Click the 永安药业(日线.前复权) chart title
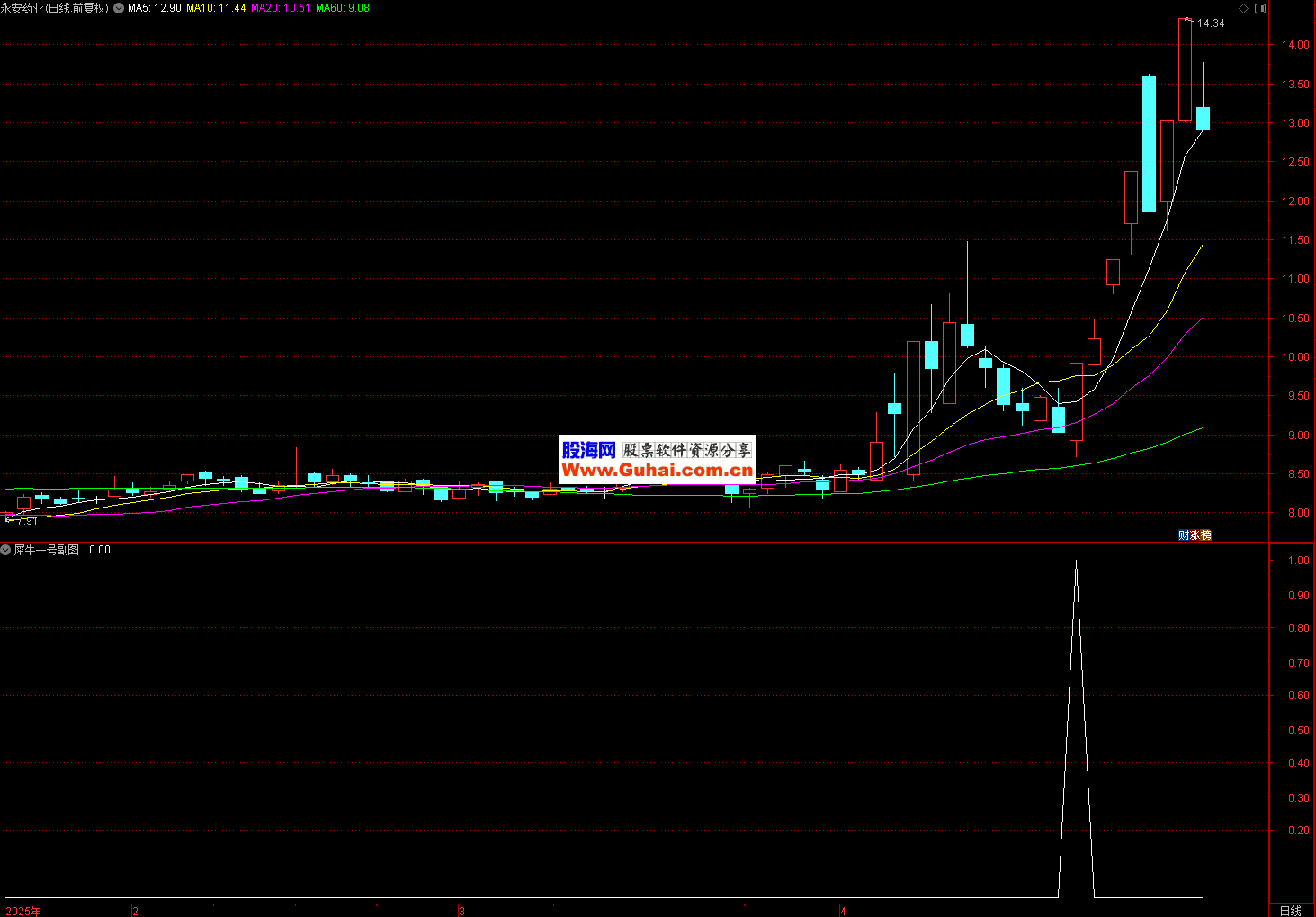The image size is (1316, 917). coord(54,8)
